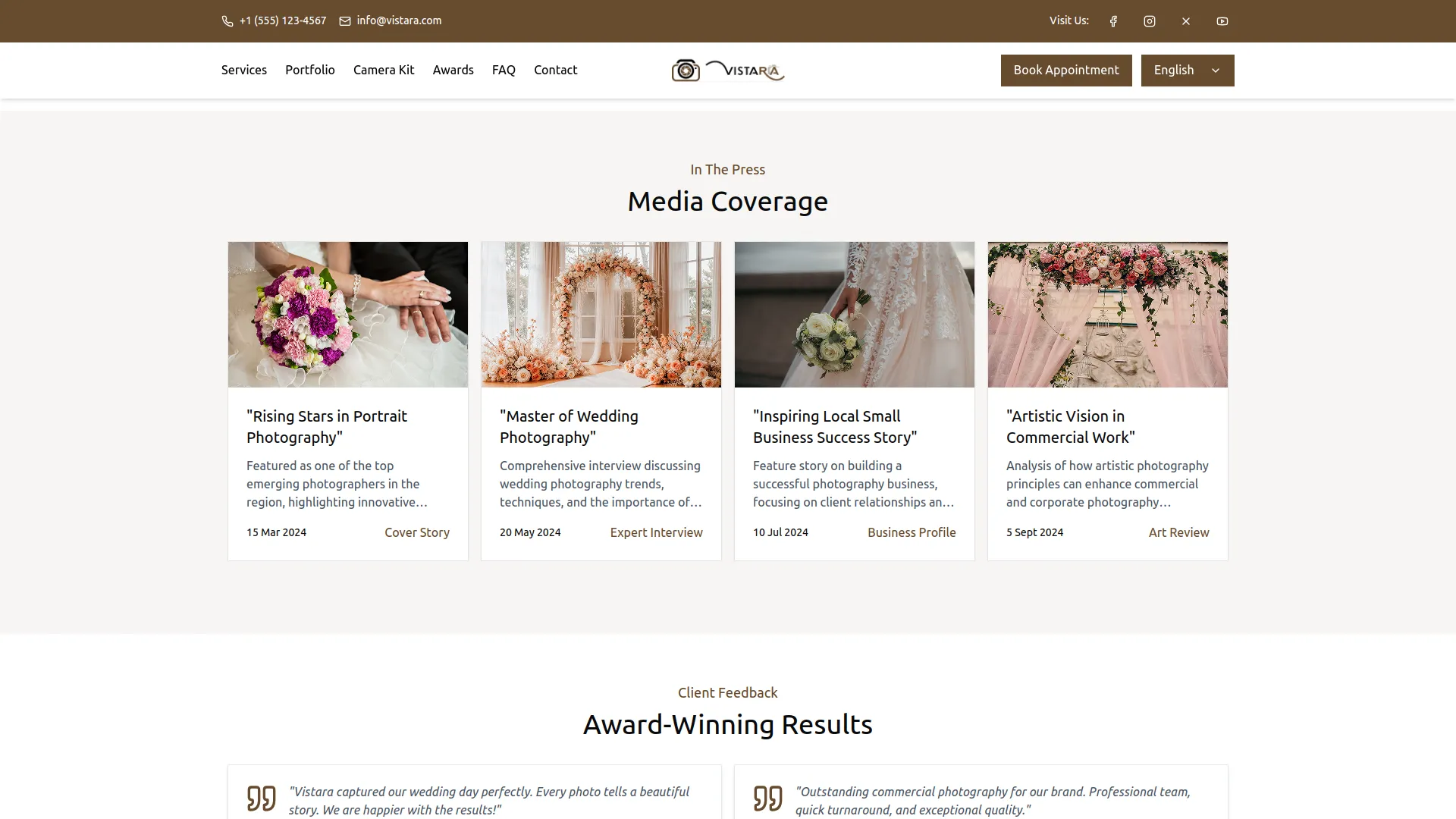
Task: Open the Cover Story link
Action: tap(417, 532)
